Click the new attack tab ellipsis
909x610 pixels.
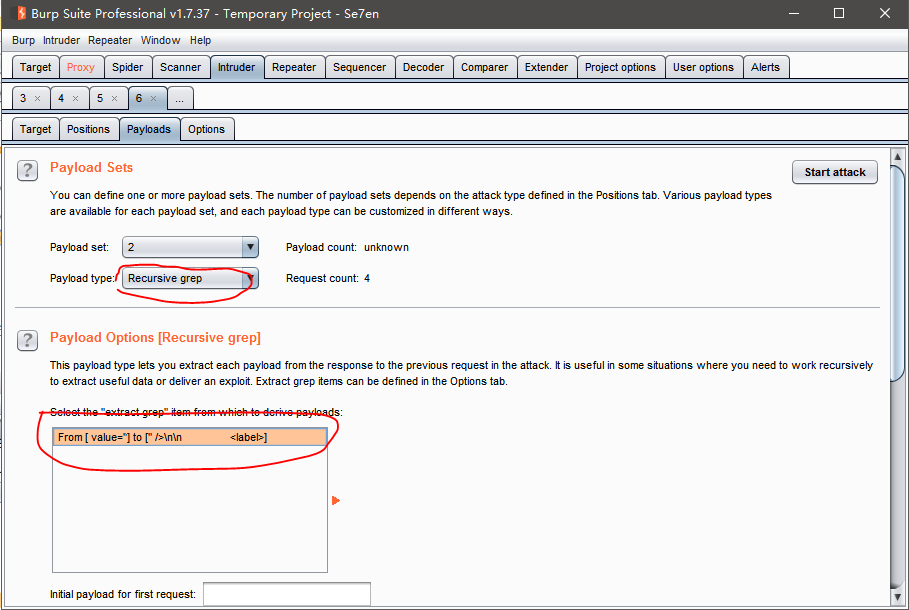coord(180,99)
